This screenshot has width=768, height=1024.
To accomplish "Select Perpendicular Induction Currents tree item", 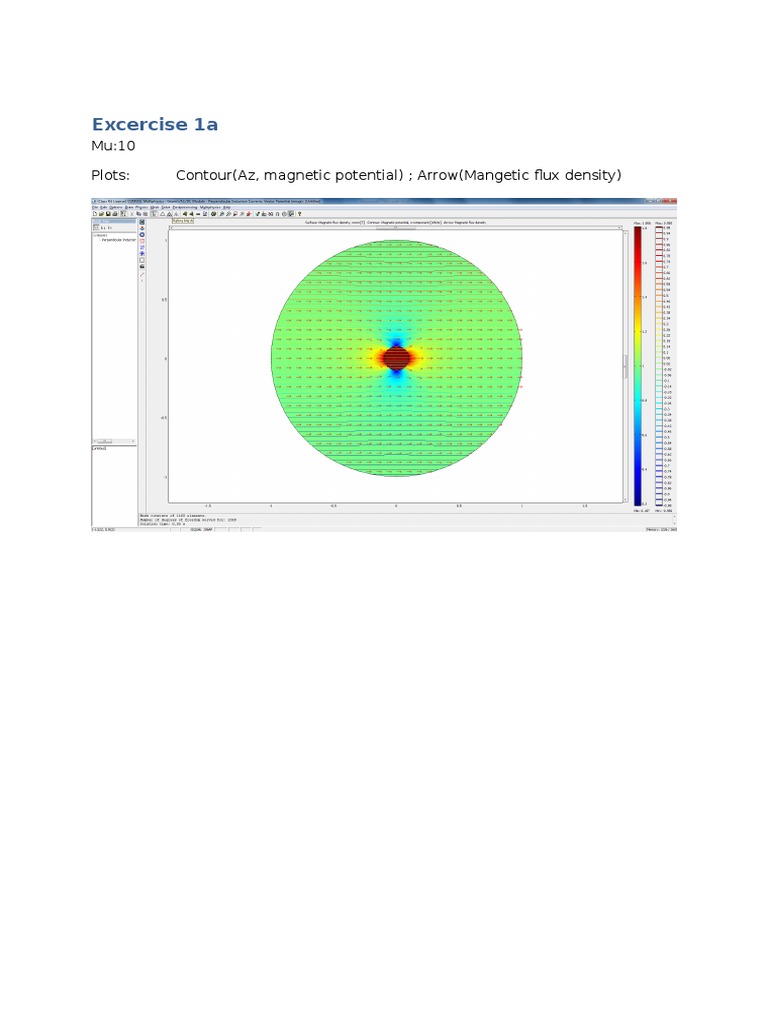I will point(119,240).
